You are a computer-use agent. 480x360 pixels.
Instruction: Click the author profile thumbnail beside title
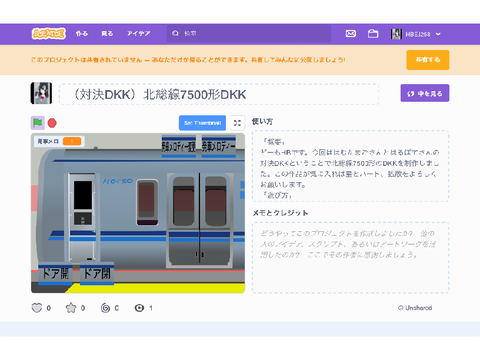pyautogui.click(x=41, y=93)
